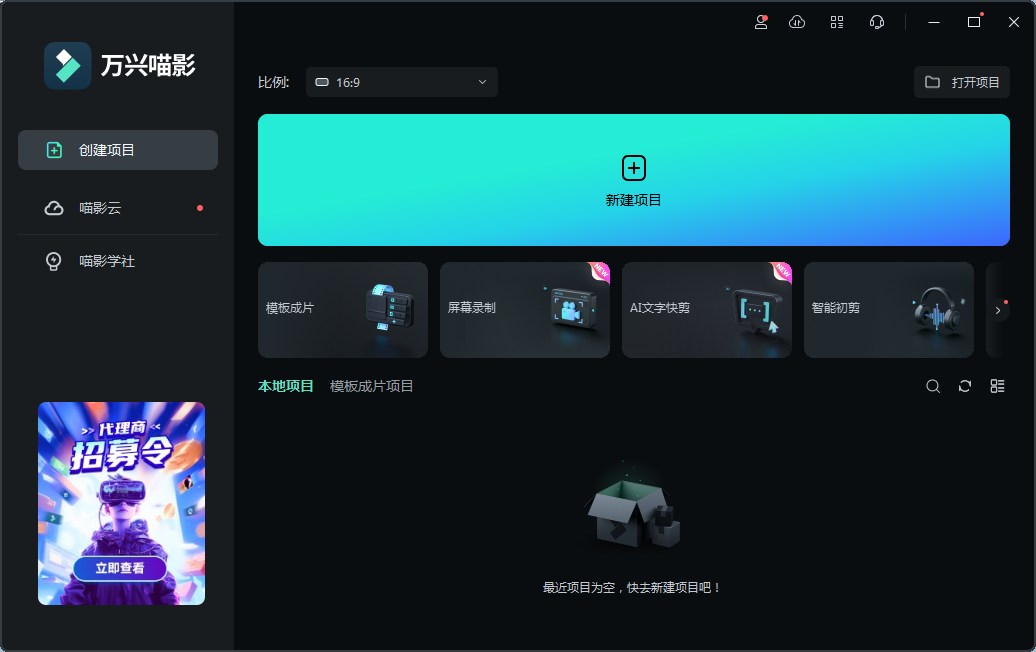The height and width of the screenshot is (652, 1036).
Task: Open the 智能初剪 smart cut tool
Action: [888, 310]
